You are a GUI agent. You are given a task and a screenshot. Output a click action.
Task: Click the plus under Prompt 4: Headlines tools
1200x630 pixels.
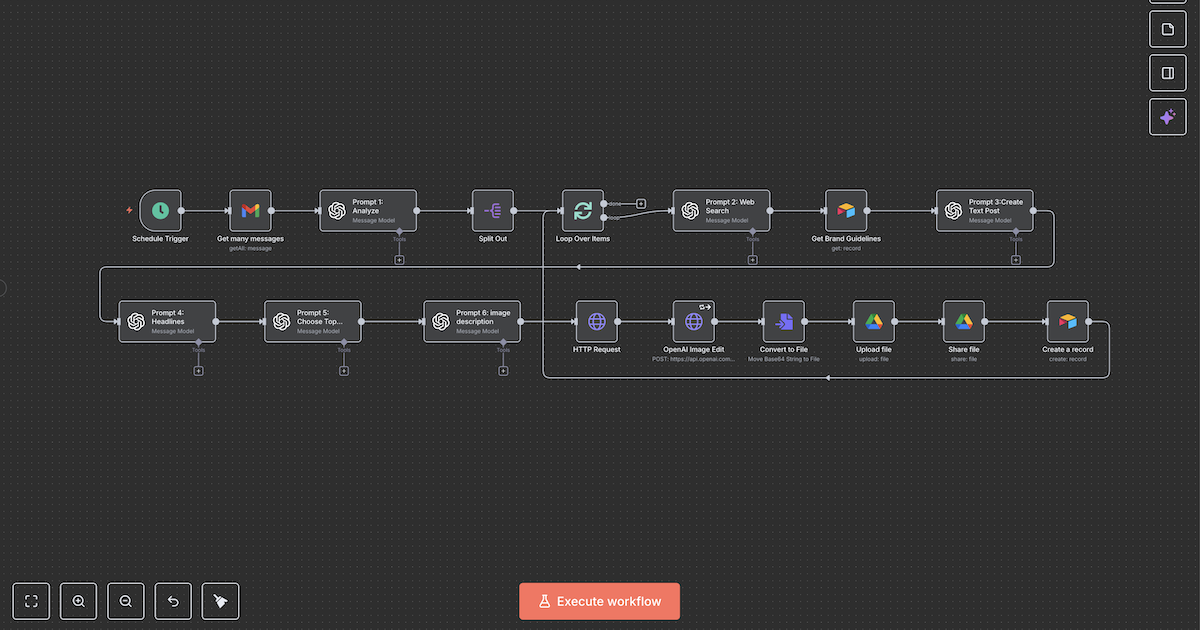pos(198,371)
